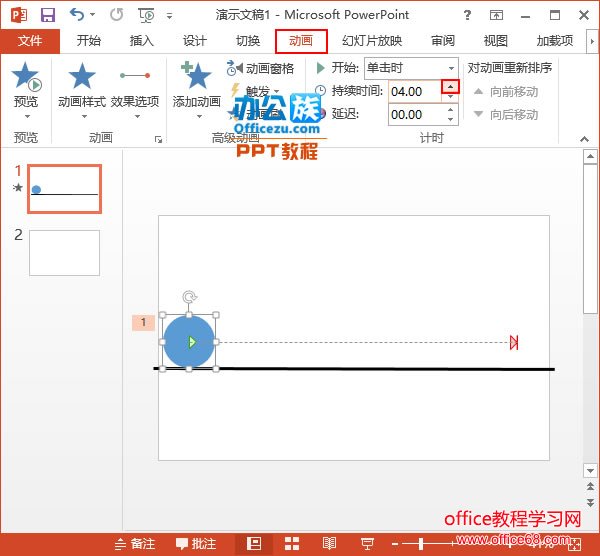Click 向后移动 move later button
The width and height of the screenshot is (600, 556).
pos(505,114)
